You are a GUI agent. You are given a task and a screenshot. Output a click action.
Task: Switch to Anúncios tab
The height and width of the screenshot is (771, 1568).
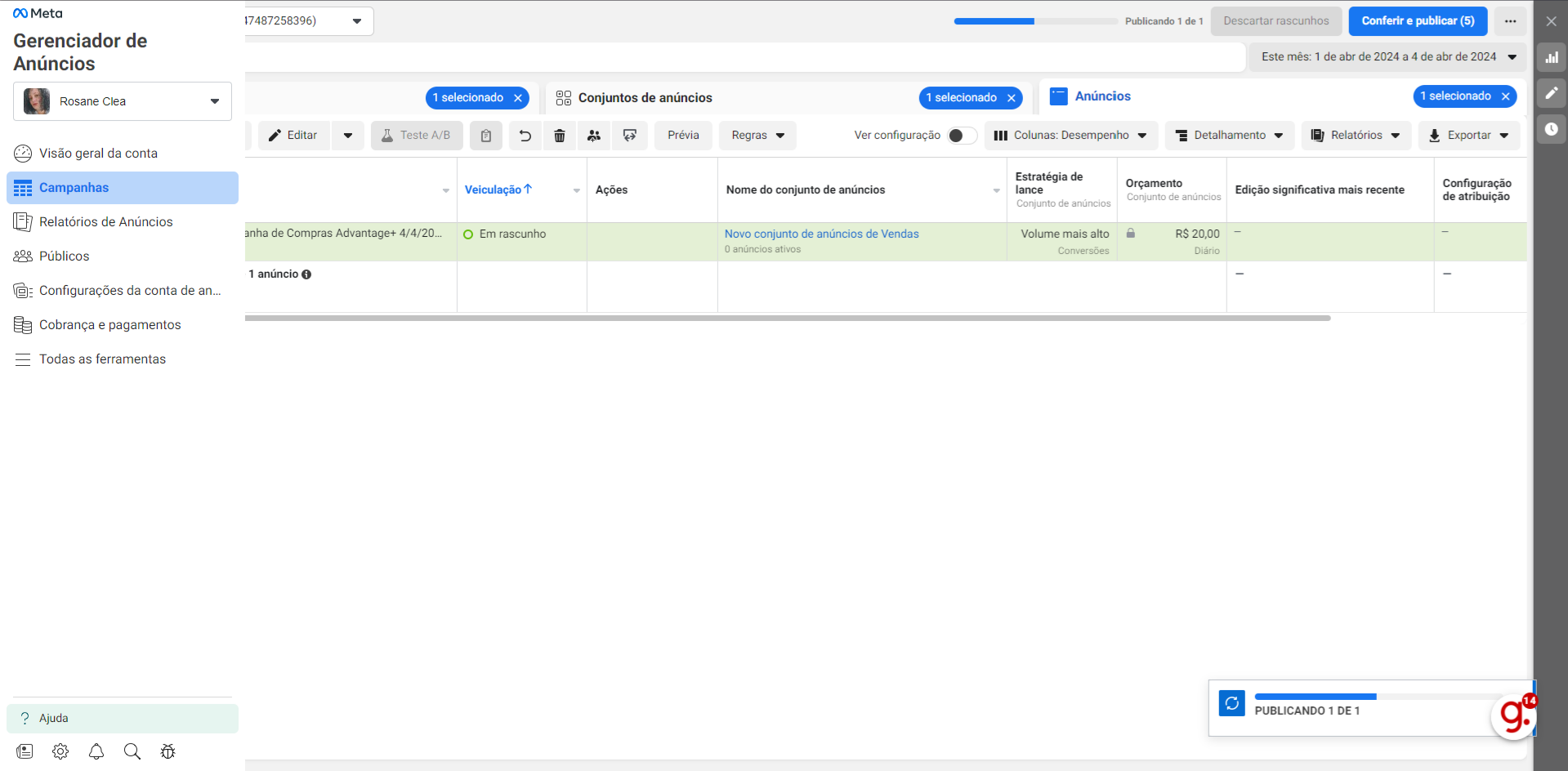pyautogui.click(x=1102, y=96)
